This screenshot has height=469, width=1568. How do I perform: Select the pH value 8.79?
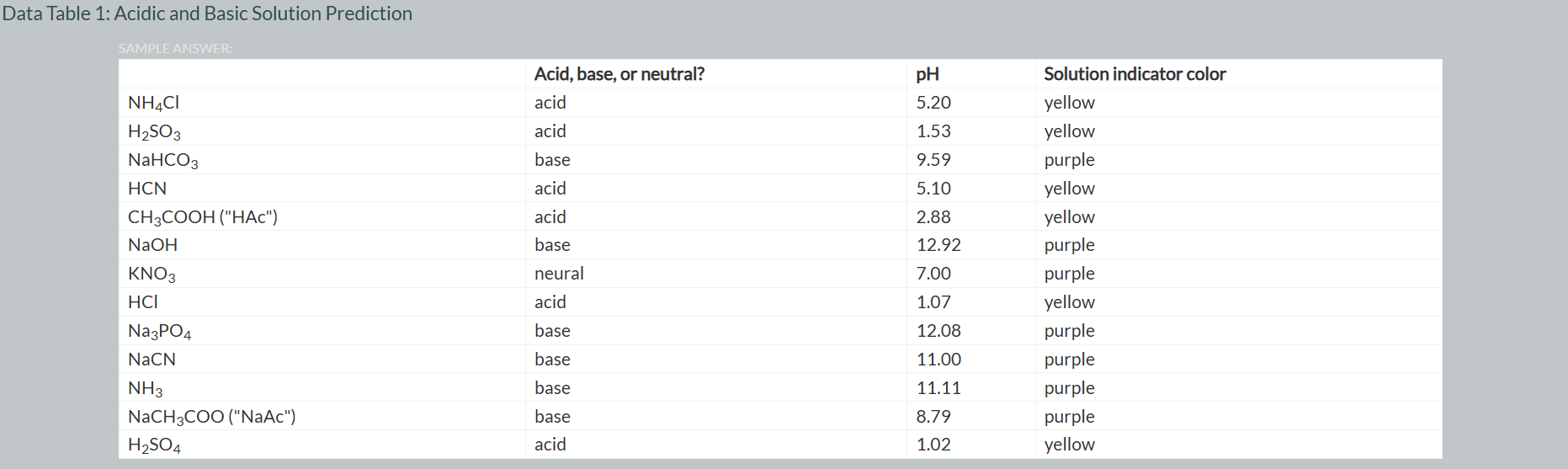933,417
